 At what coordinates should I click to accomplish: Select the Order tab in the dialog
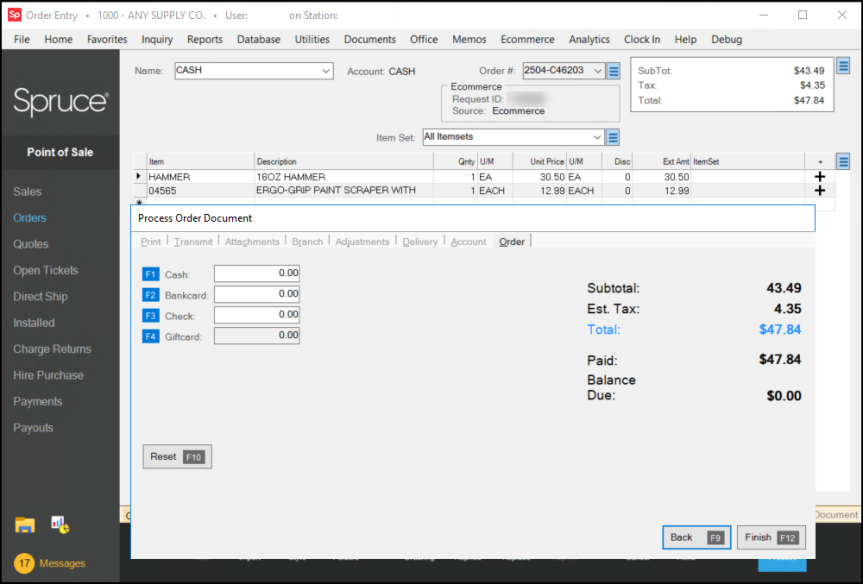[x=512, y=242]
